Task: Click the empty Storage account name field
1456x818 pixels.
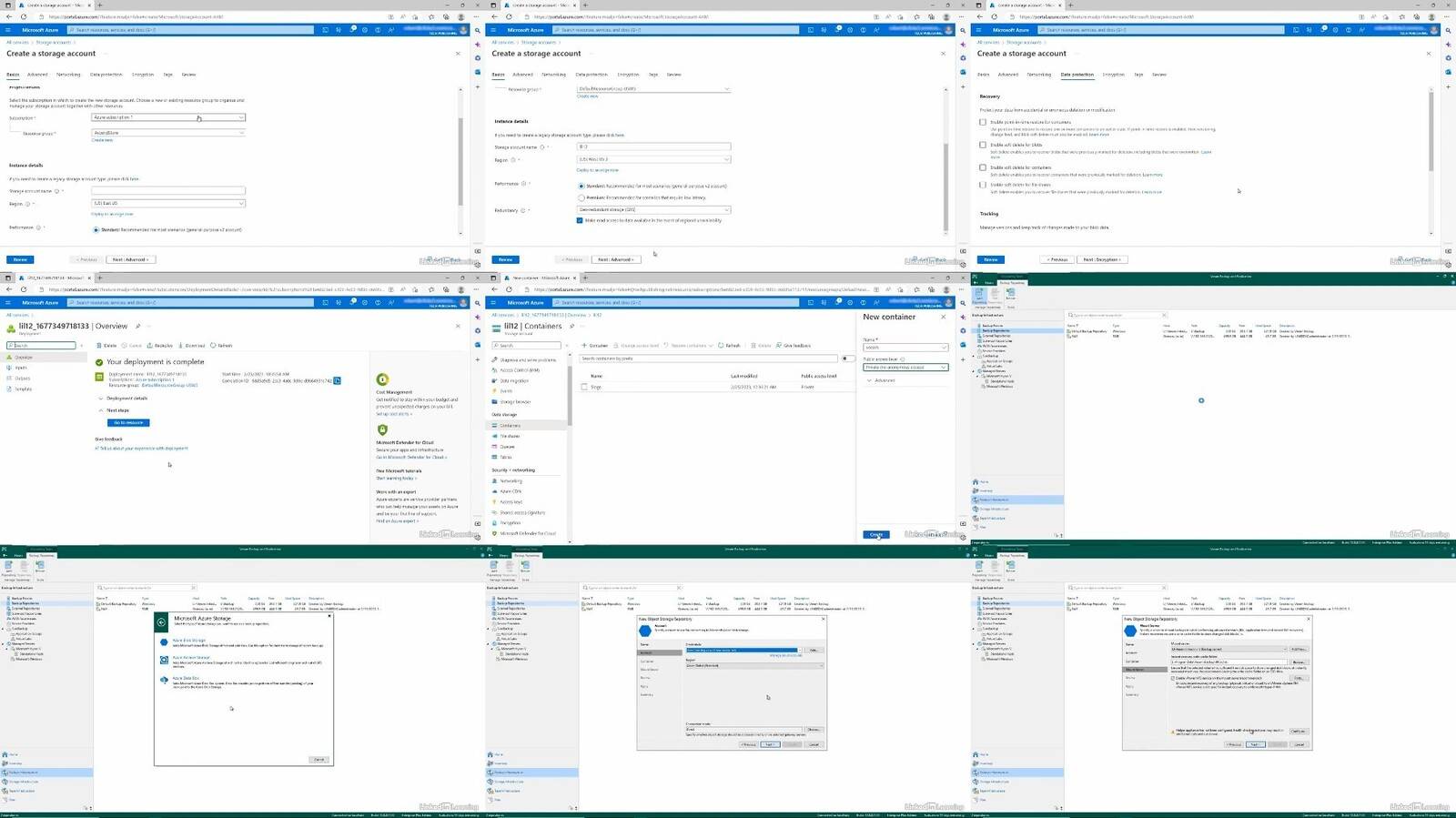Action: (x=168, y=191)
